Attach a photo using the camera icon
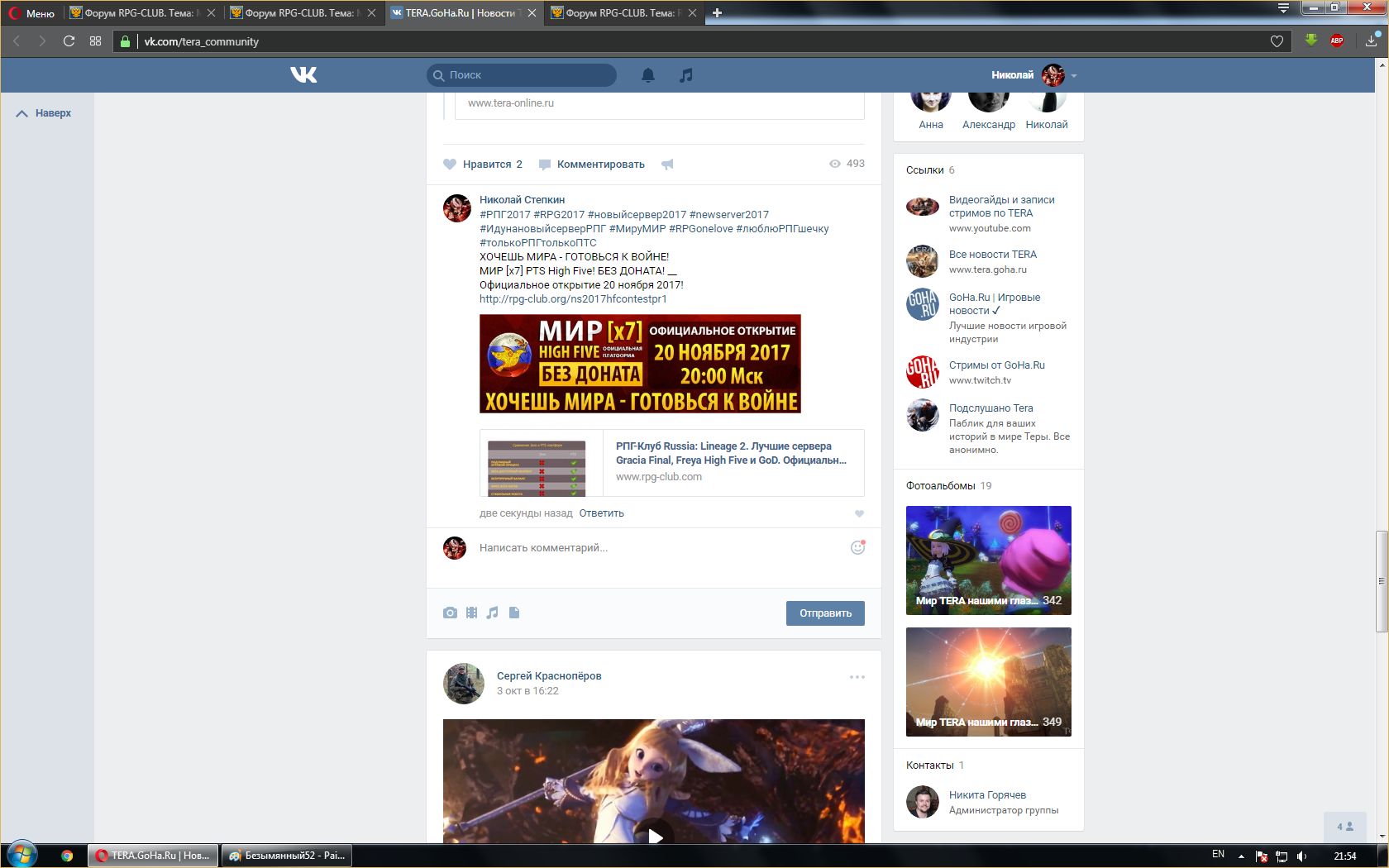This screenshot has height=868, width=1389. [450, 613]
